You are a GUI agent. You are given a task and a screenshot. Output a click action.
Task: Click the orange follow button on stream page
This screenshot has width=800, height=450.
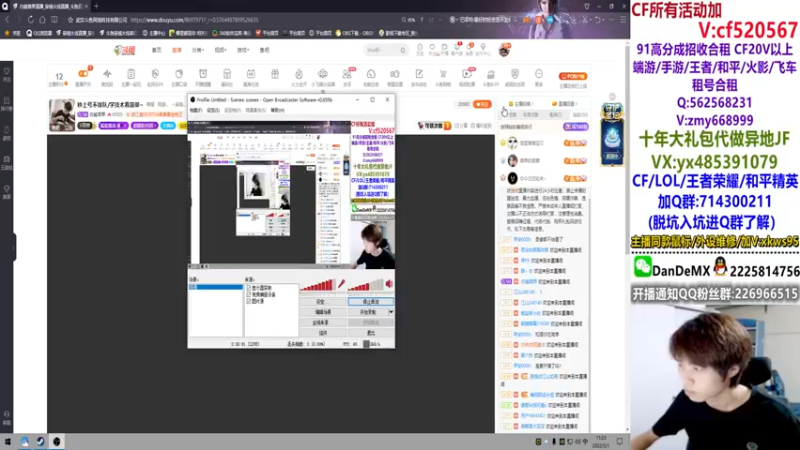(482, 104)
